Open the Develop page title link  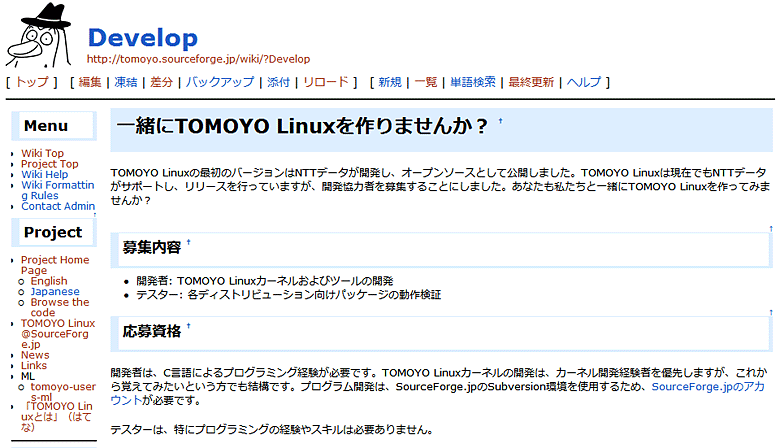click(x=143, y=38)
